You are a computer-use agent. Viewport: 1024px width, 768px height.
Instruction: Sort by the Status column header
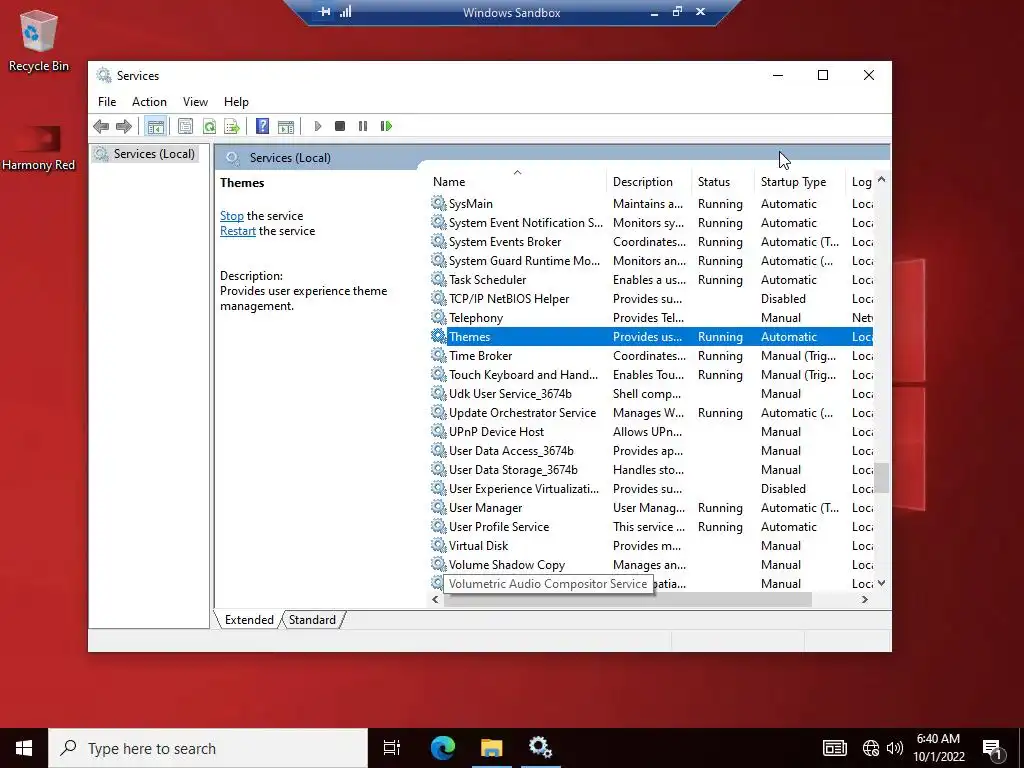click(723, 182)
